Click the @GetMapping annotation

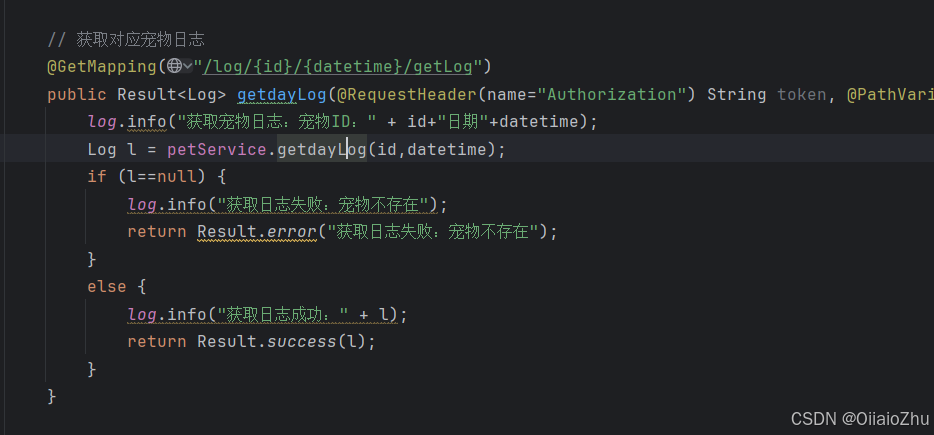[102, 66]
